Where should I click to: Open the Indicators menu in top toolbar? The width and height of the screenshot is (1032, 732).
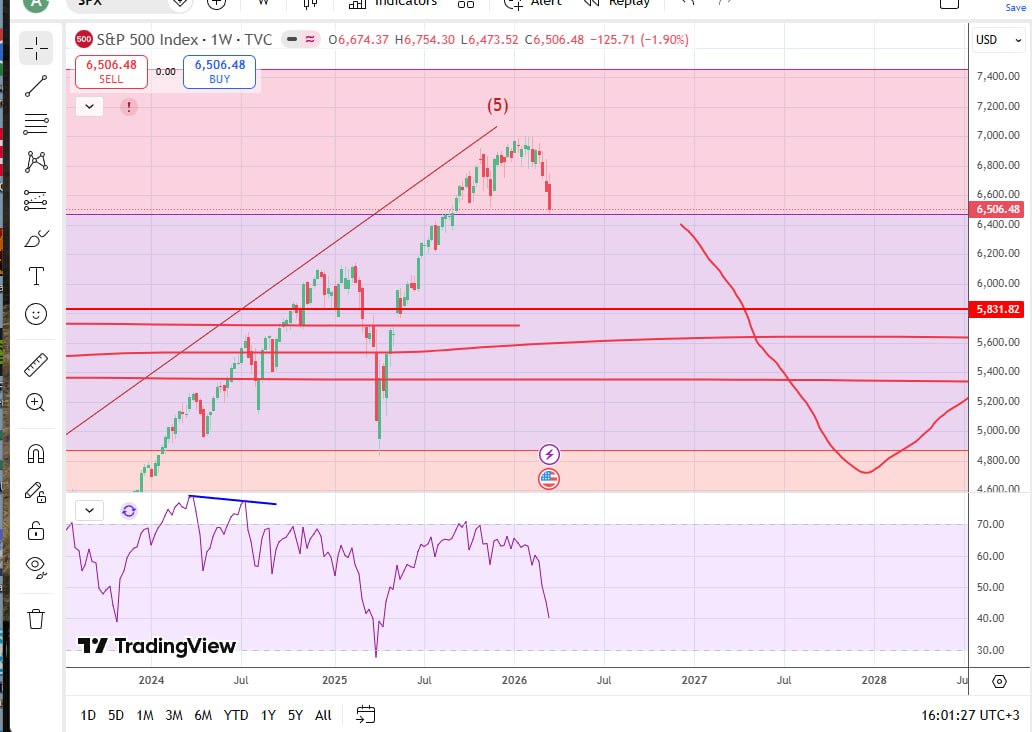(393, 3)
